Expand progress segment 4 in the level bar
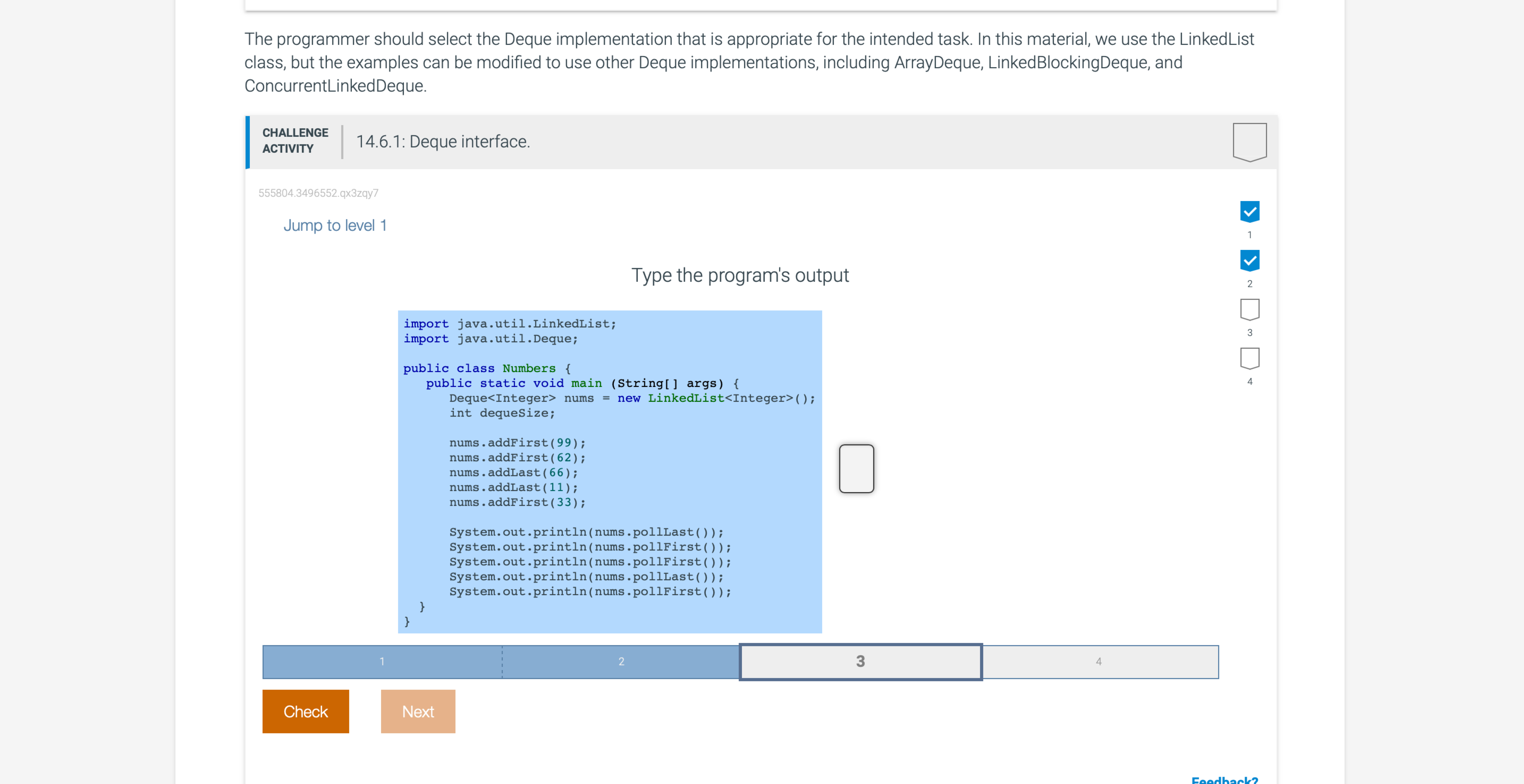Screen dimensions: 1524x784 pyautogui.click(x=1099, y=662)
